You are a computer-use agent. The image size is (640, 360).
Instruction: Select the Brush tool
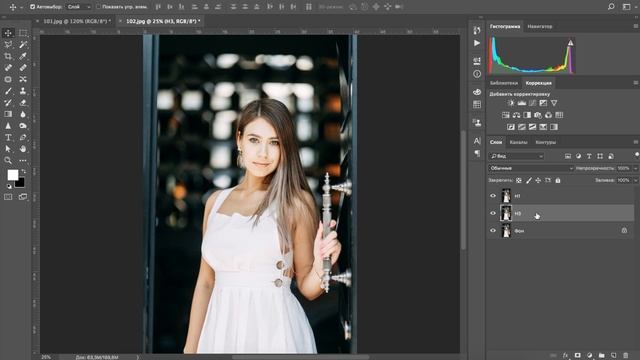click(x=8, y=91)
